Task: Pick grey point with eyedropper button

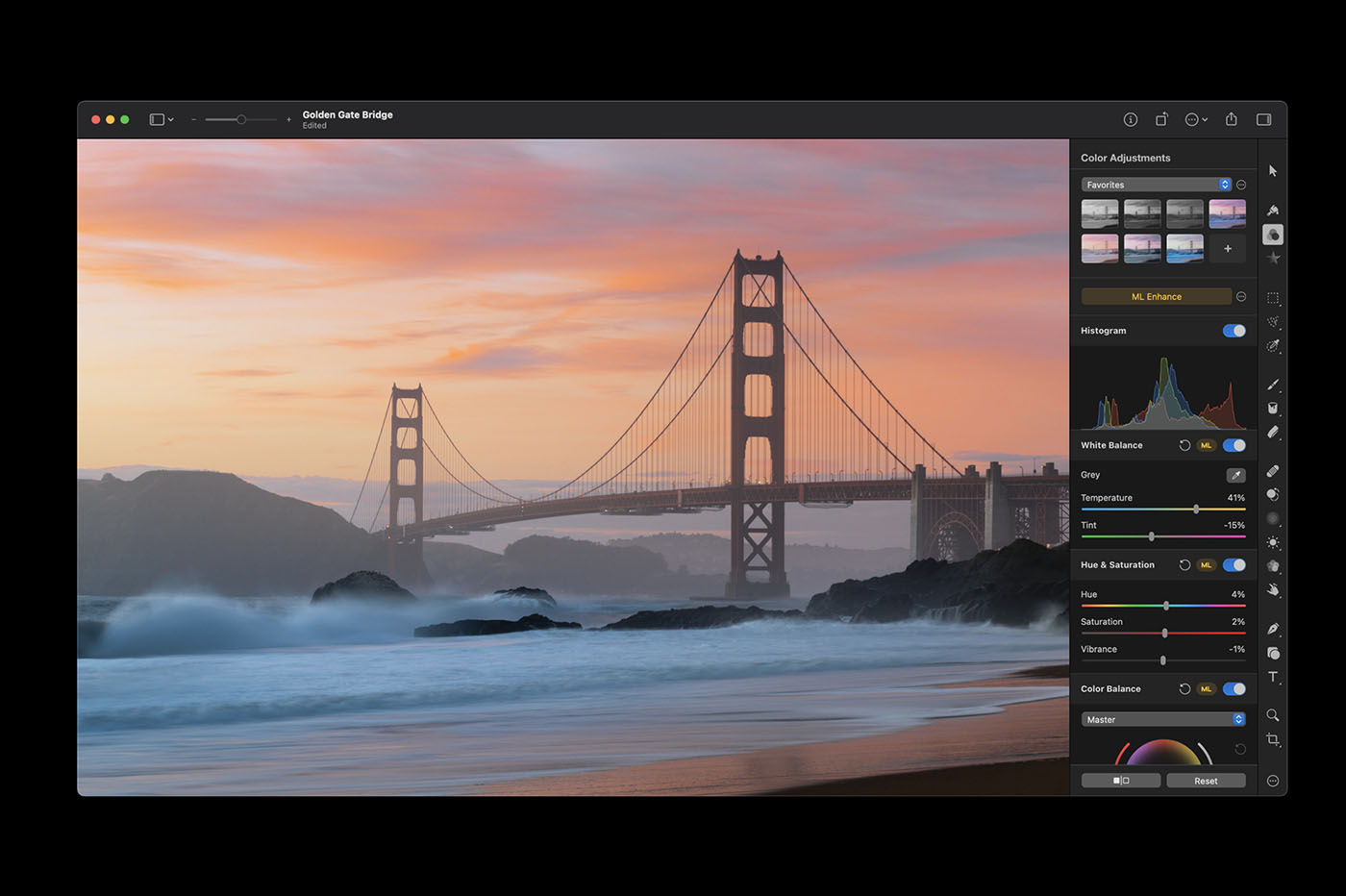Action: click(x=1236, y=475)
